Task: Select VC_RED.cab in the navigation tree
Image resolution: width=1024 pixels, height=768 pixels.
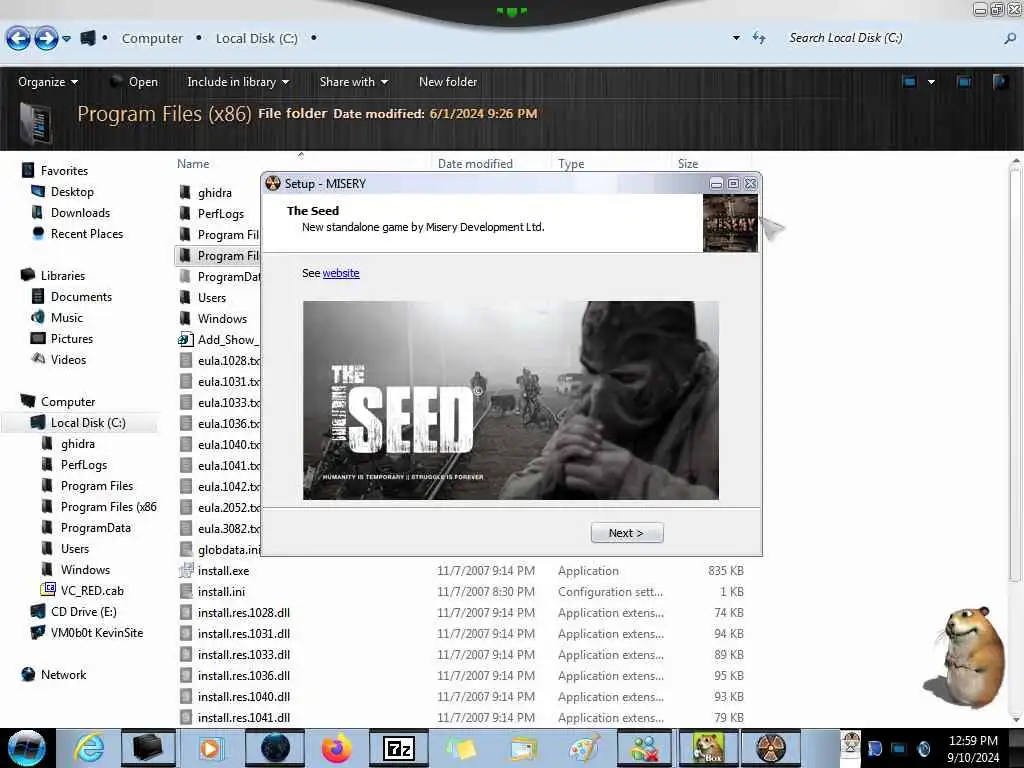Action: pos(91,590)
